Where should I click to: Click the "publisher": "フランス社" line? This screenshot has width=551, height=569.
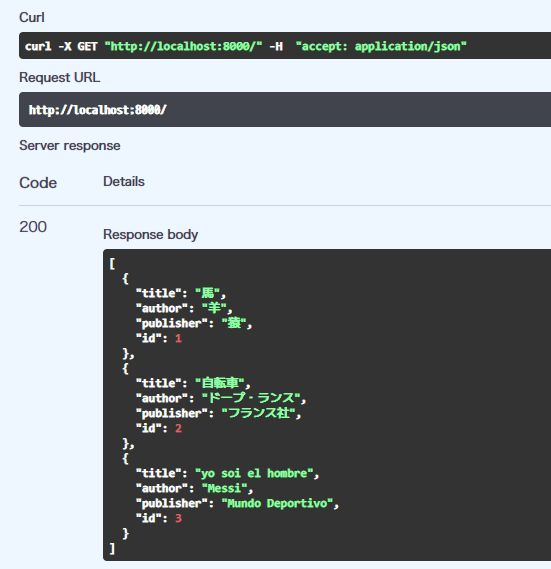coord(219,413)
